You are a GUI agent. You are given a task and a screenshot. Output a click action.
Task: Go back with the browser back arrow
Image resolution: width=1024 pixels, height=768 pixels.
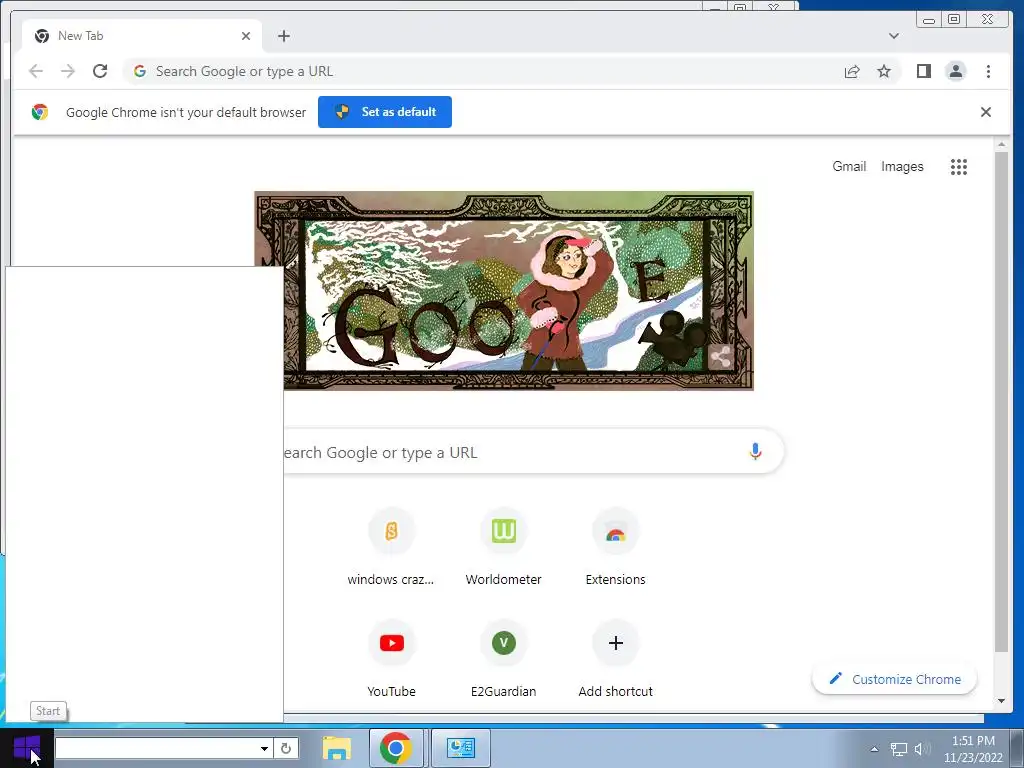[x=36, y=71]
